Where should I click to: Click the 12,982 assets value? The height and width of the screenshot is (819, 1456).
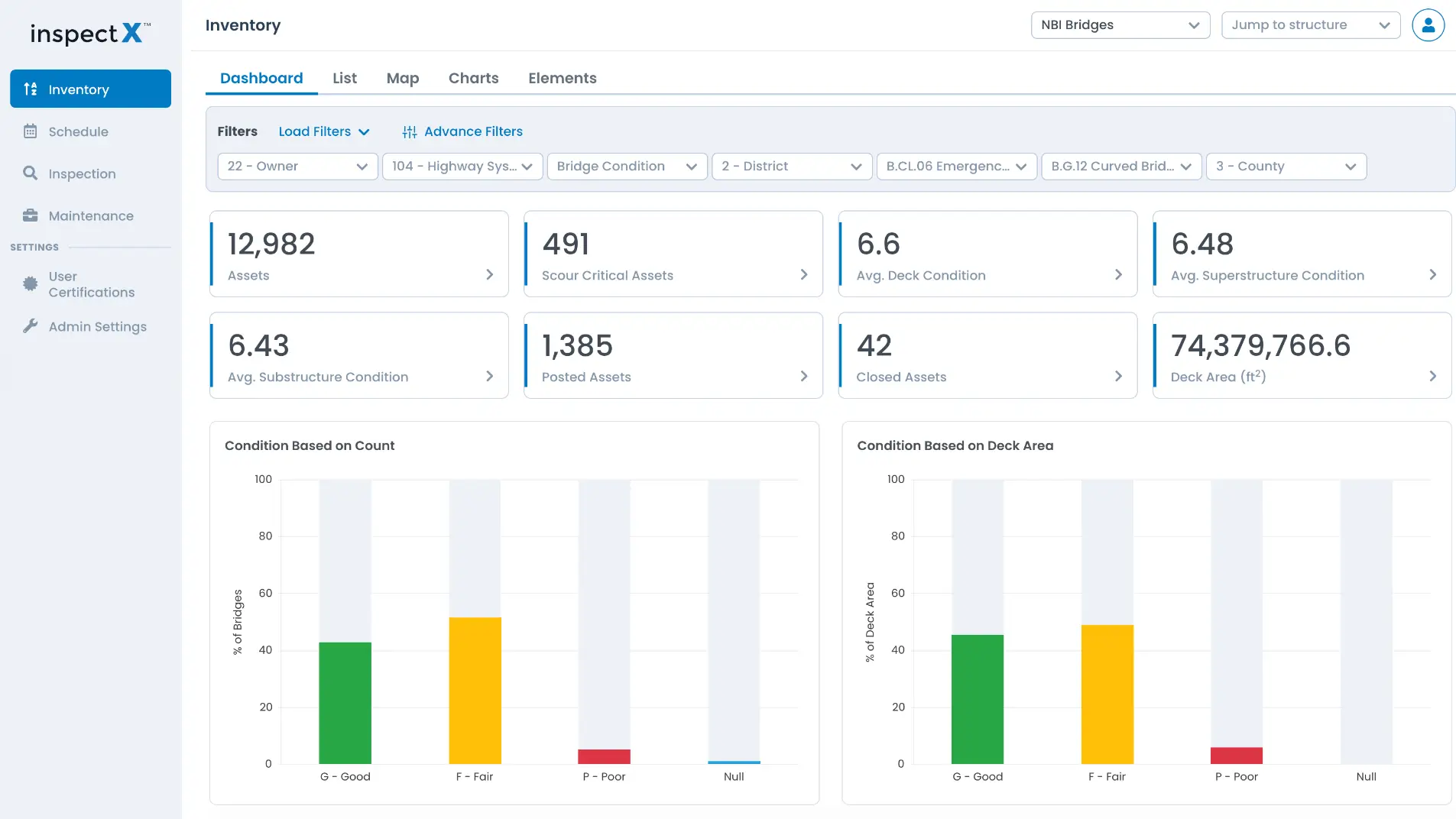(271, 244)
